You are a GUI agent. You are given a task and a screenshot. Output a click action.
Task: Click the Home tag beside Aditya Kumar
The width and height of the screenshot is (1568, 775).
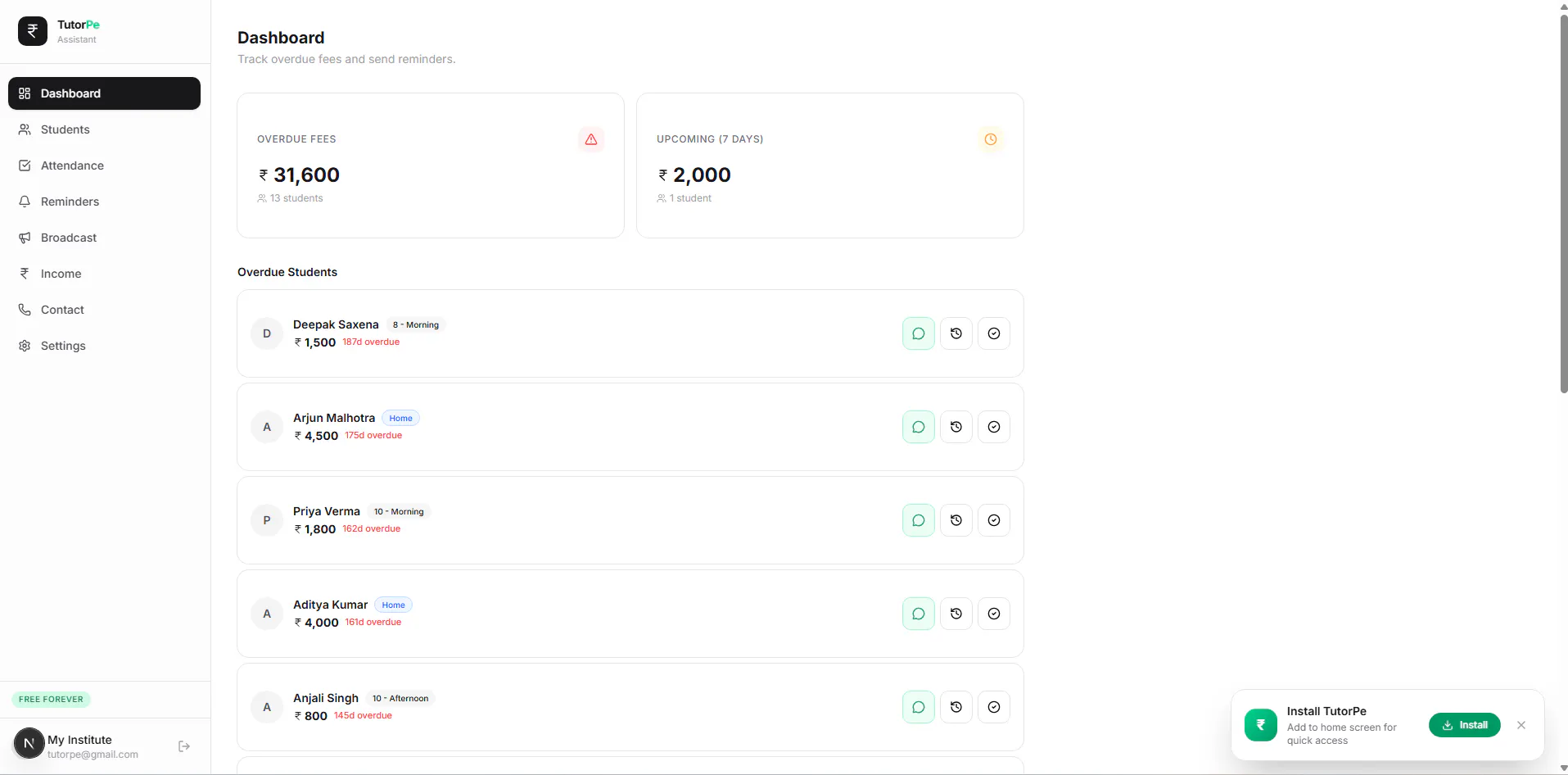(393, 605)
